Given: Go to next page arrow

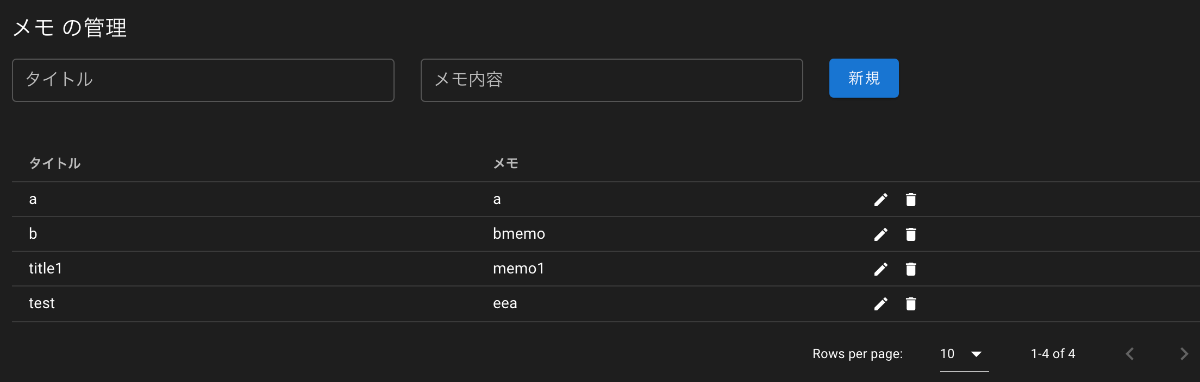Looking at the screenshot, I should tap(1183, 354).
